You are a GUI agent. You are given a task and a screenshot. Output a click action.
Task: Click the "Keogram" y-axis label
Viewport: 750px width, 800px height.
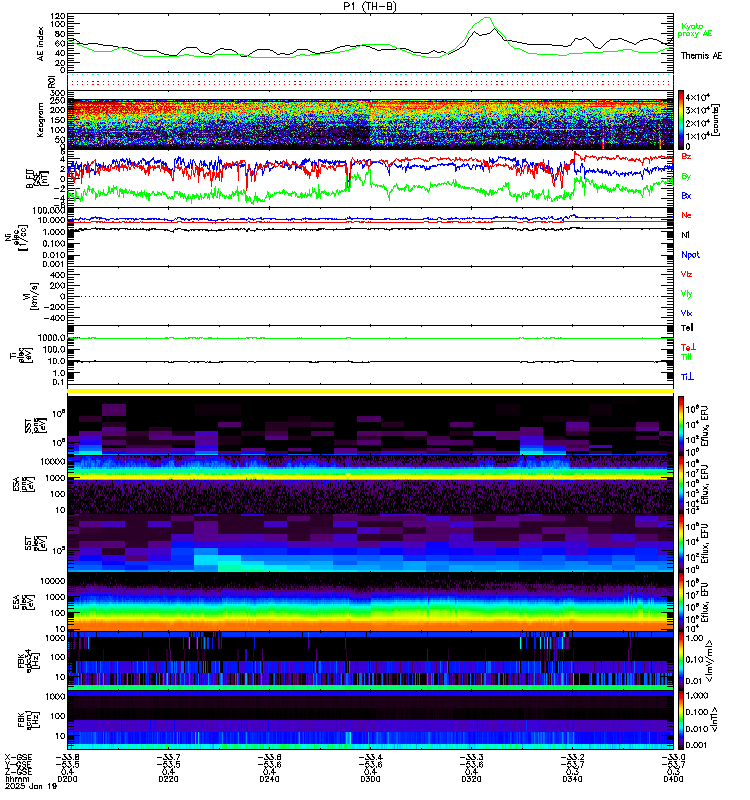point(40,120)
